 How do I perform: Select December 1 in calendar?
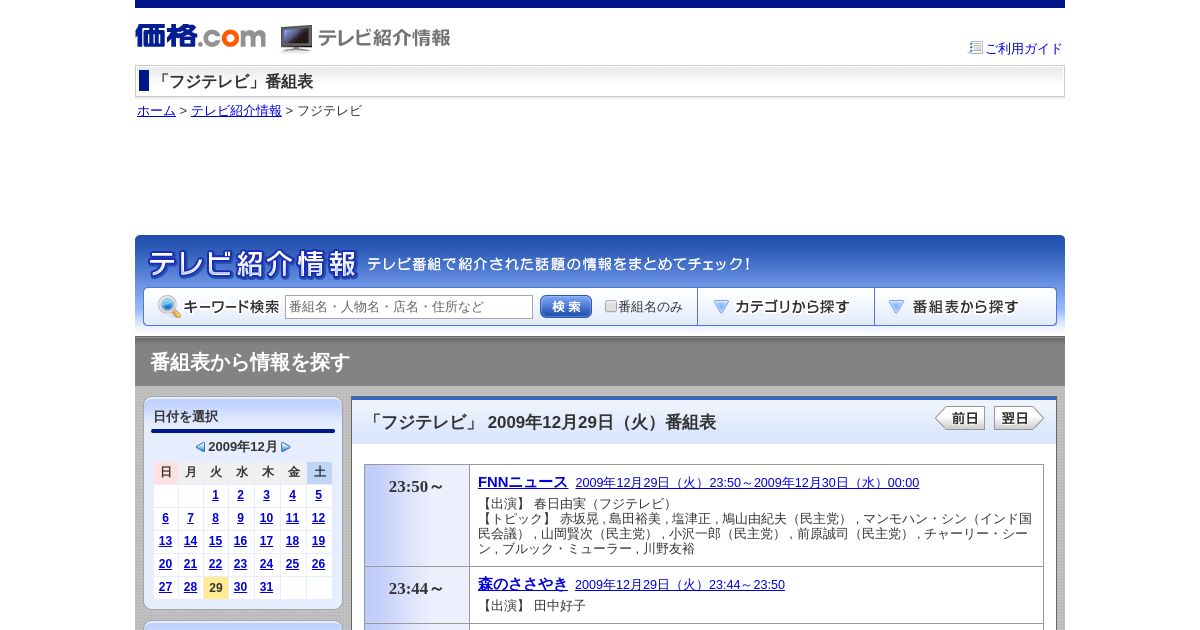point(215,495)
